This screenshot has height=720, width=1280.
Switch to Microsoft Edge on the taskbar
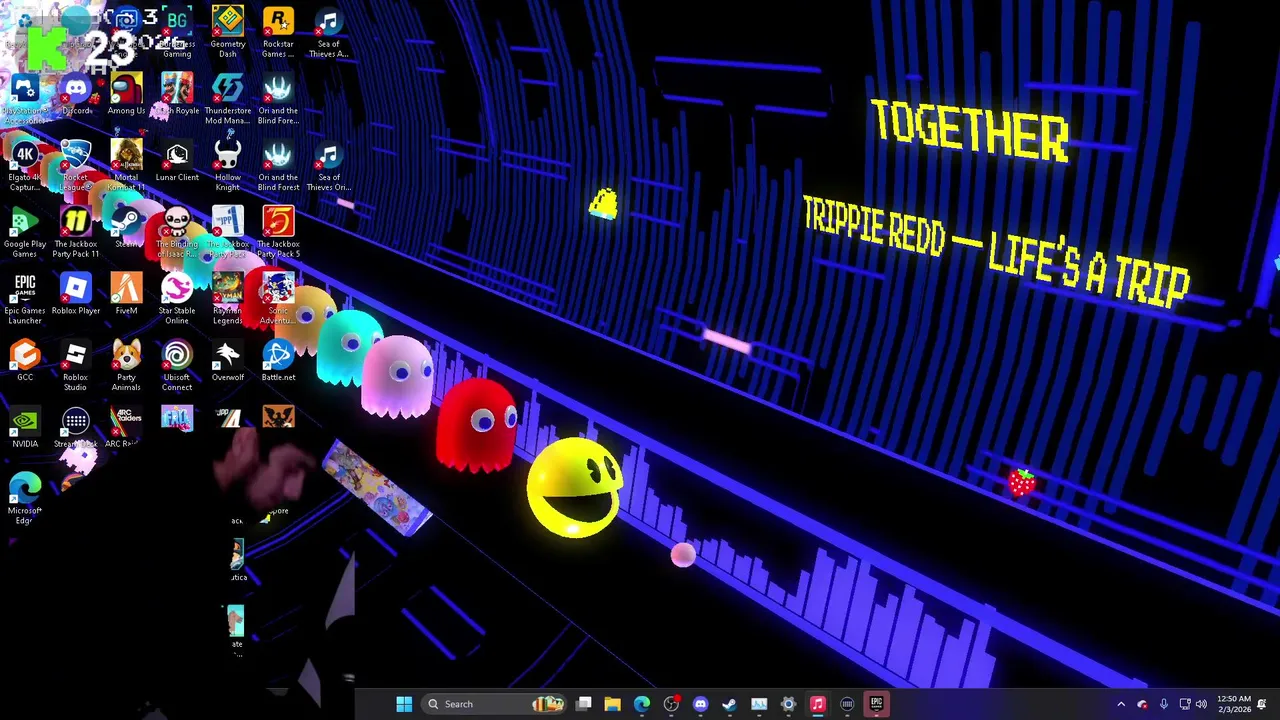[641, 704]
